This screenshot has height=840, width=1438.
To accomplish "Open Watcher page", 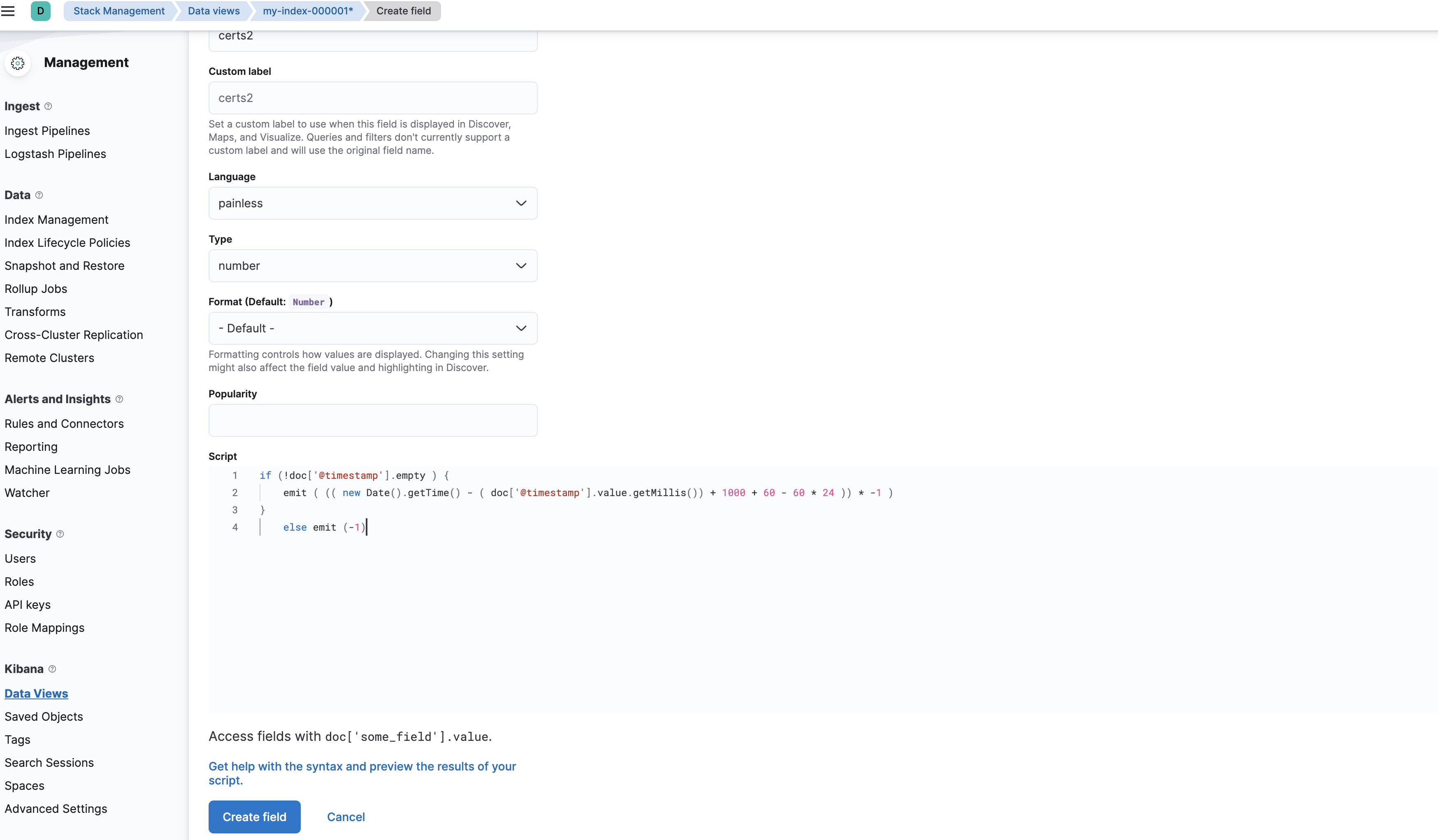I will tap(27, 493).
